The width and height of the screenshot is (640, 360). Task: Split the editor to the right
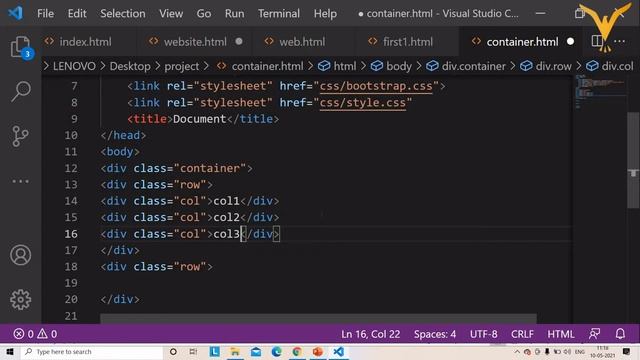(597, 41)
